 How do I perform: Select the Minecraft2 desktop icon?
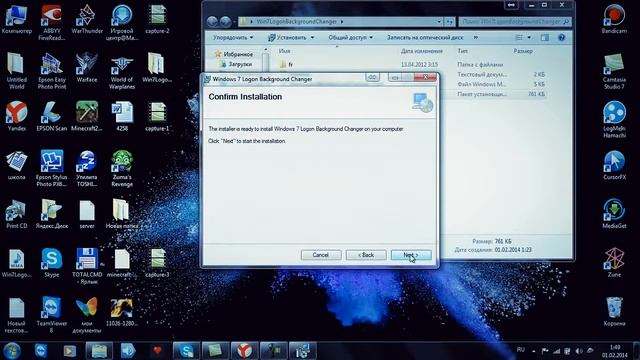coord(87,116)
